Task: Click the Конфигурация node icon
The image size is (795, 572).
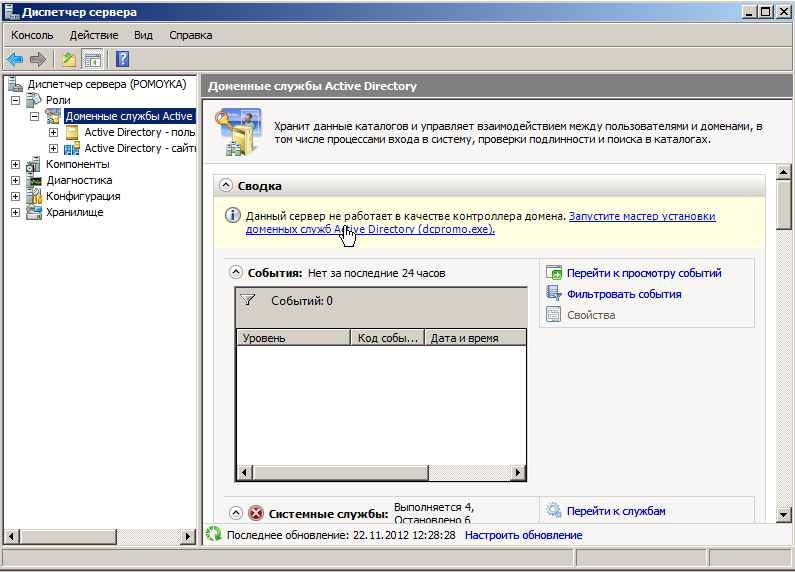Action: click(x=34, y=196)
